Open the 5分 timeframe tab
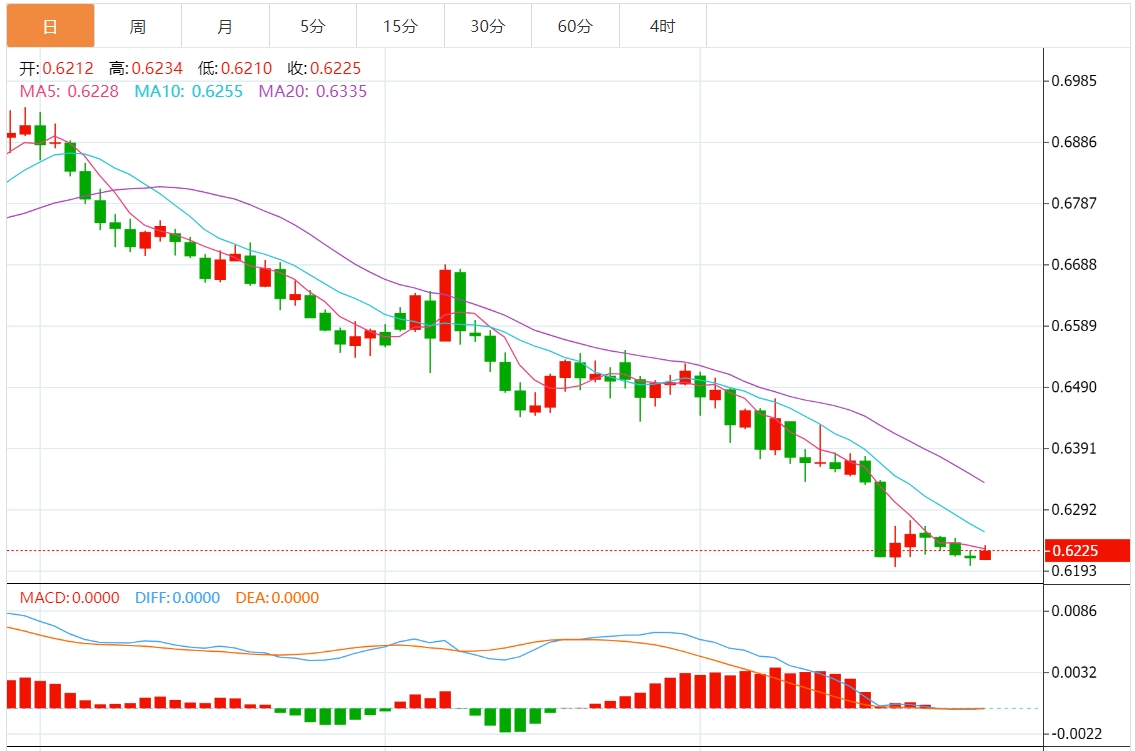This screenshot has width=1135, height=751. coord(313,26)
